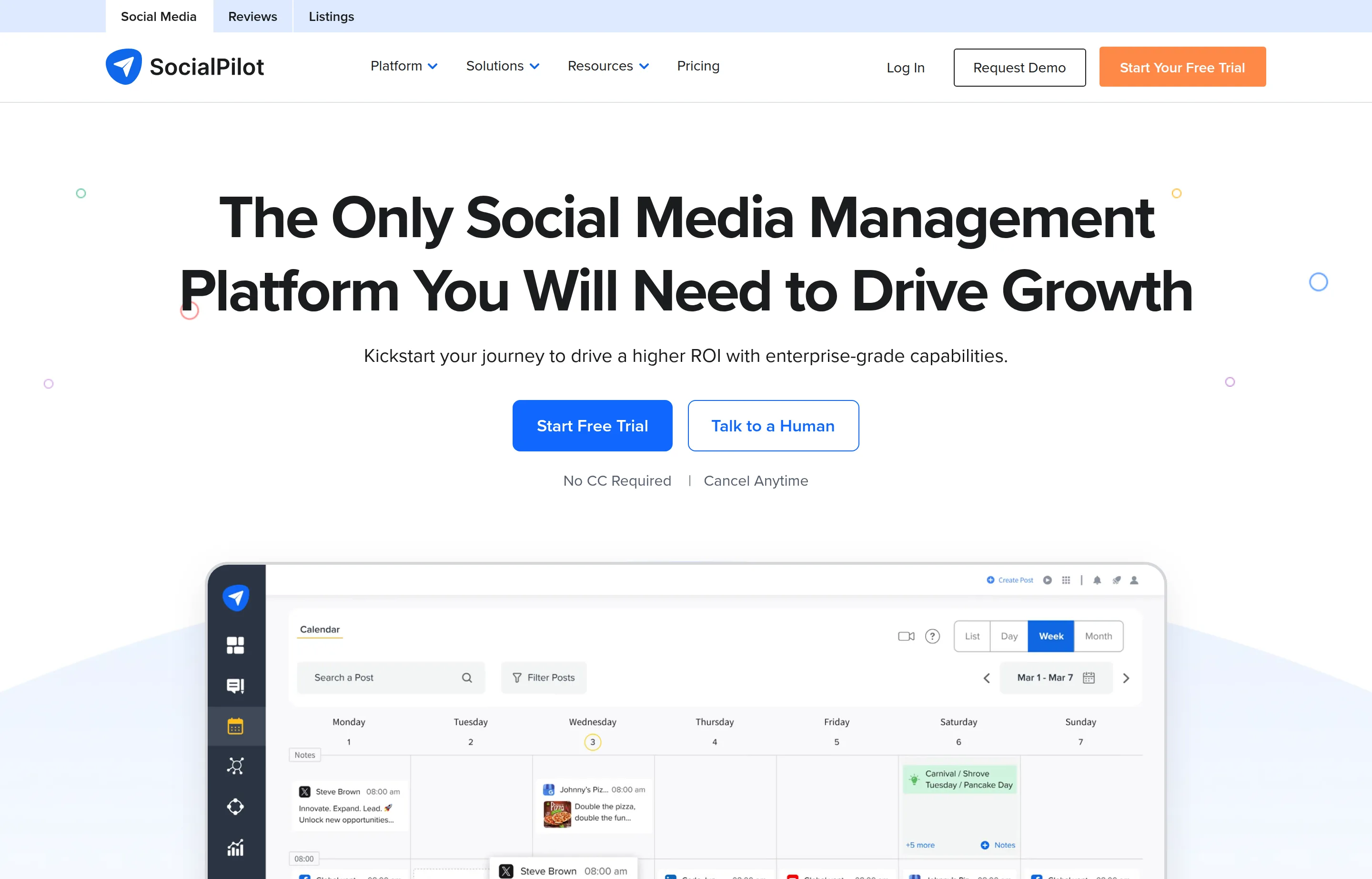This screenshot has width=1372, height=879.
Task: Switch the calendar to Month view
Action: click(1099, 636)
